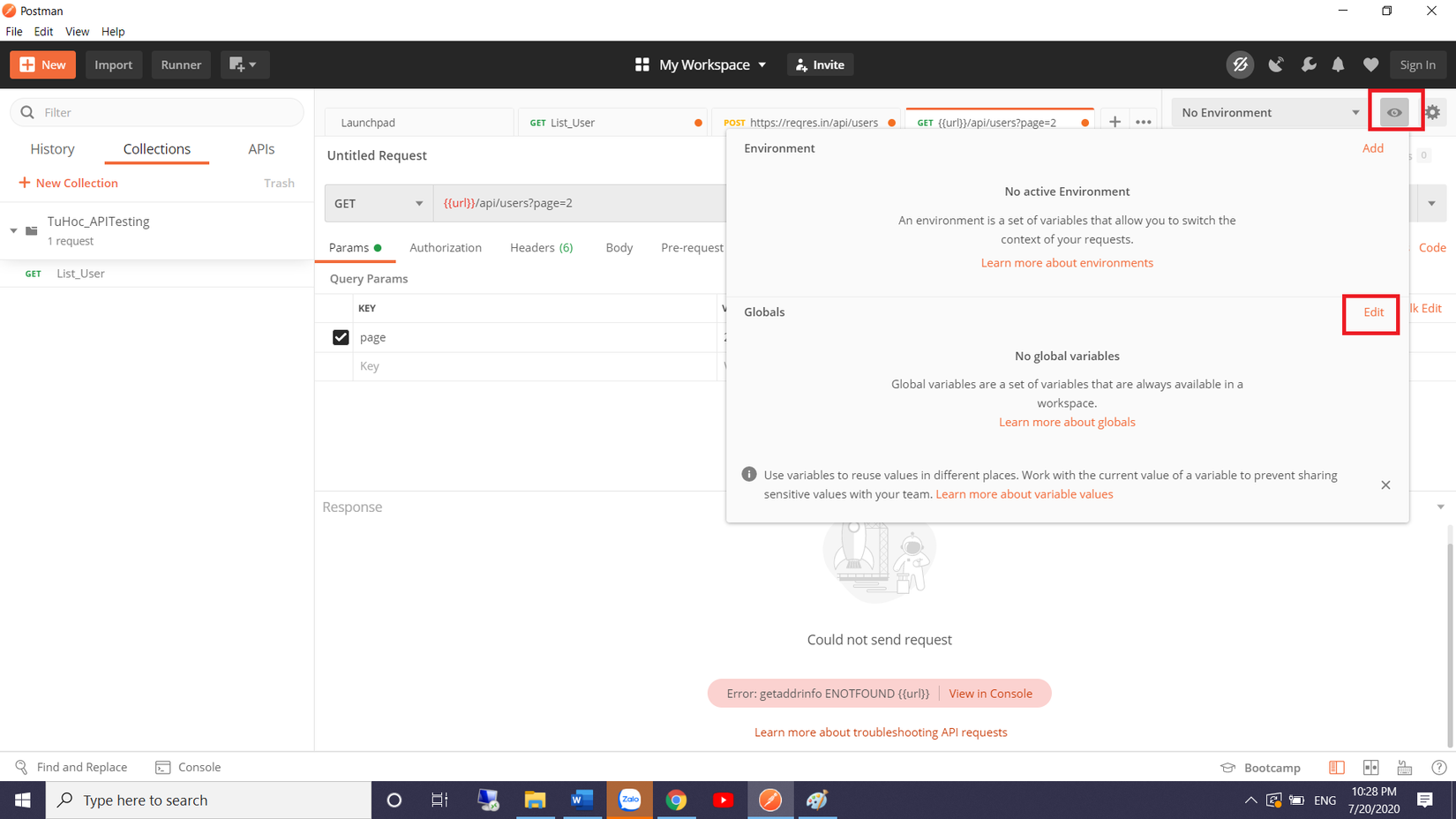Click the Import button
1456x819 pixels.
[x=114, y=64]
